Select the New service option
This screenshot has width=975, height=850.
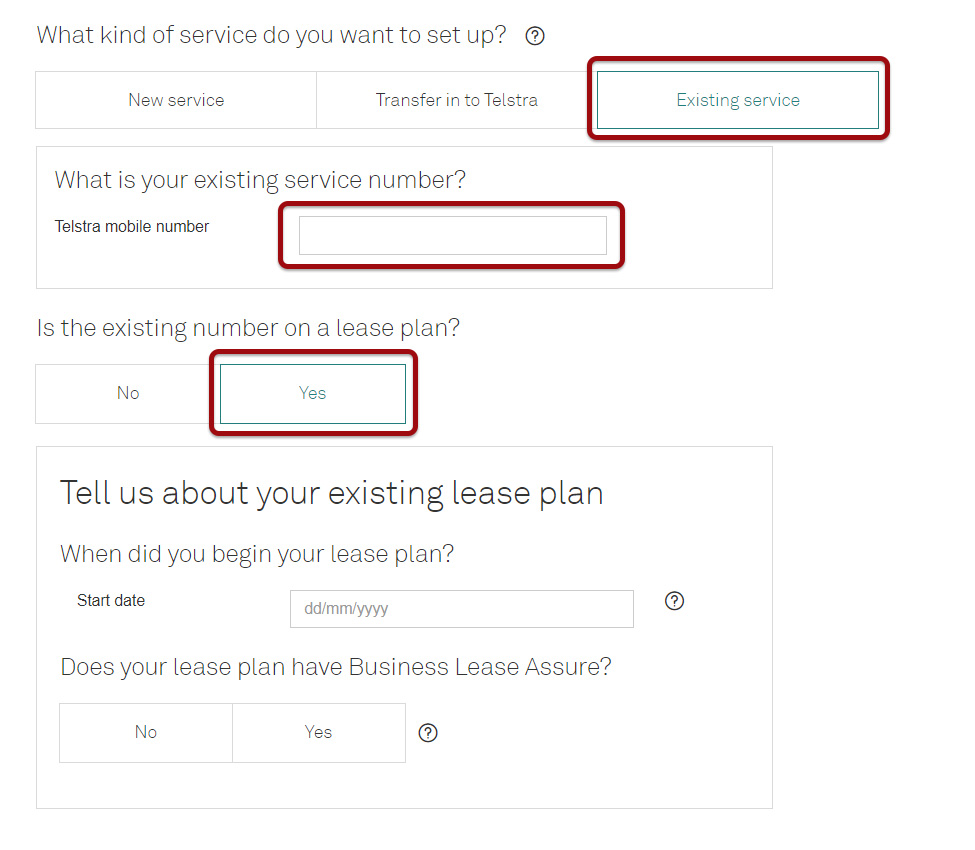[176, 100]
